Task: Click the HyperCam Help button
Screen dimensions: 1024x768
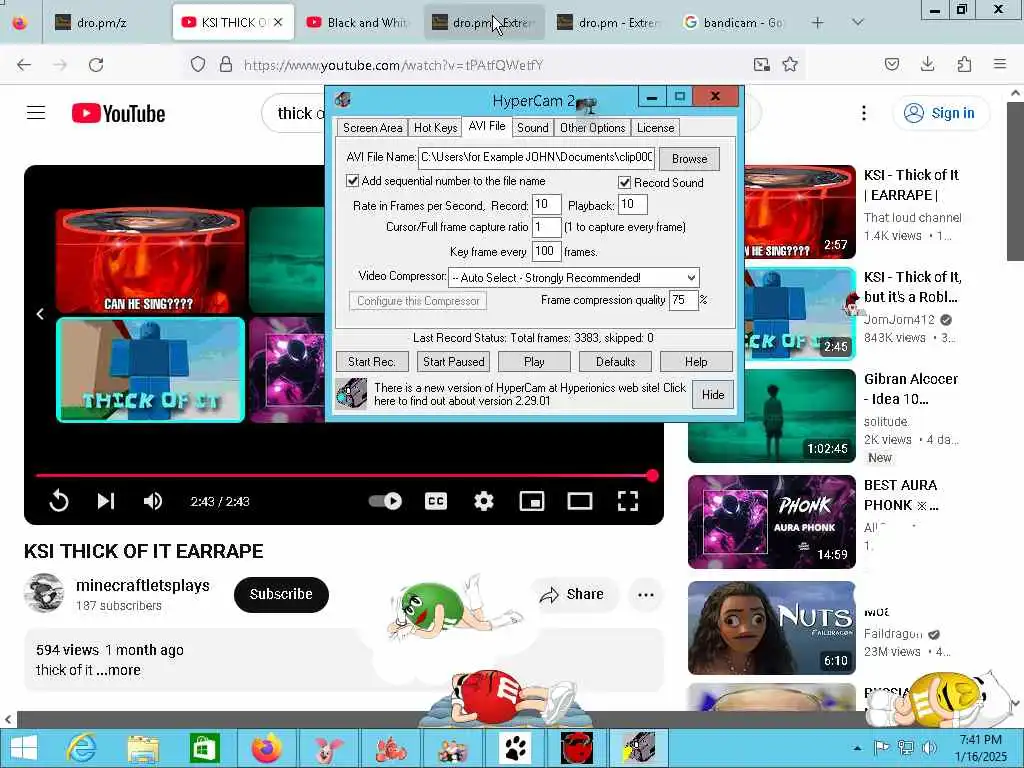Action: tap(696, 362)
